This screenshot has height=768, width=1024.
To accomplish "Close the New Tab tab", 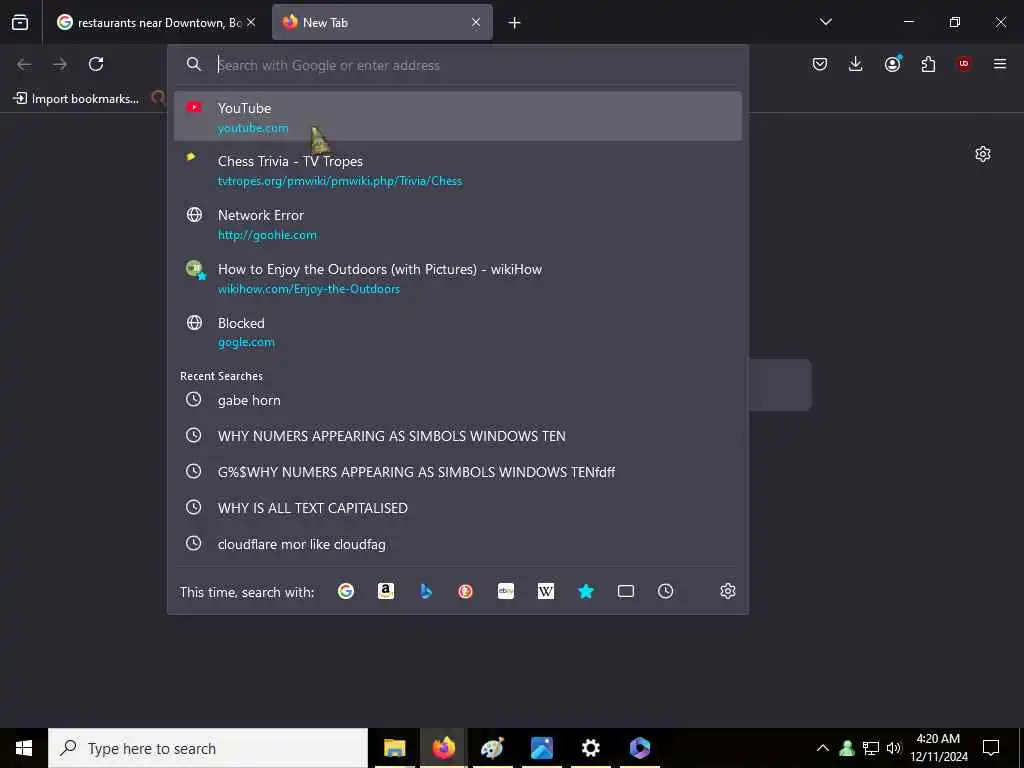I will pyautogui.click(x=476, y=23).
